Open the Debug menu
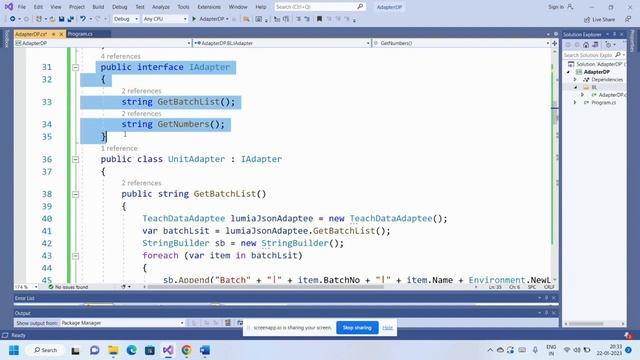 click(120, 7)
